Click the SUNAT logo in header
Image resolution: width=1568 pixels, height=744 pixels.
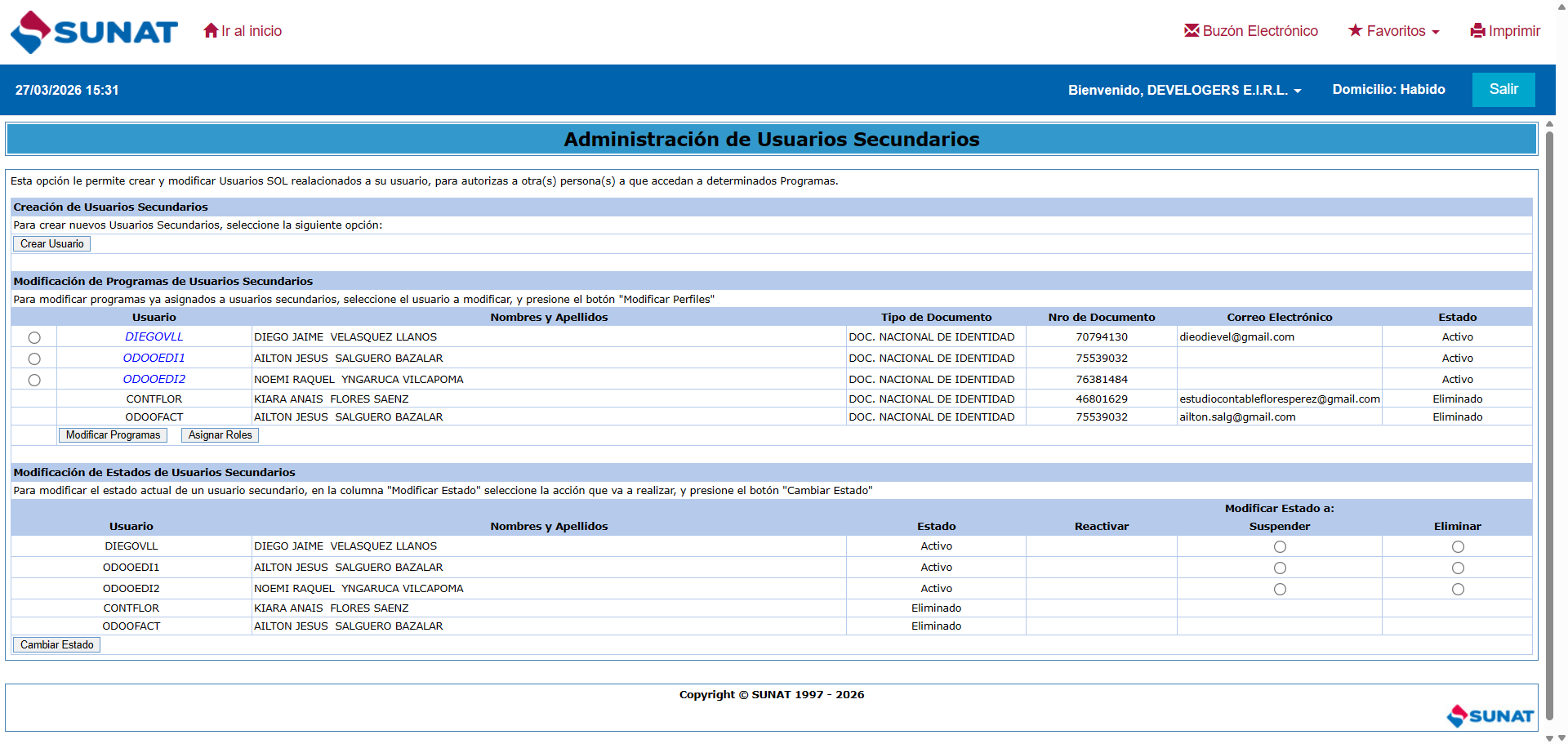(x=94, y=32)
